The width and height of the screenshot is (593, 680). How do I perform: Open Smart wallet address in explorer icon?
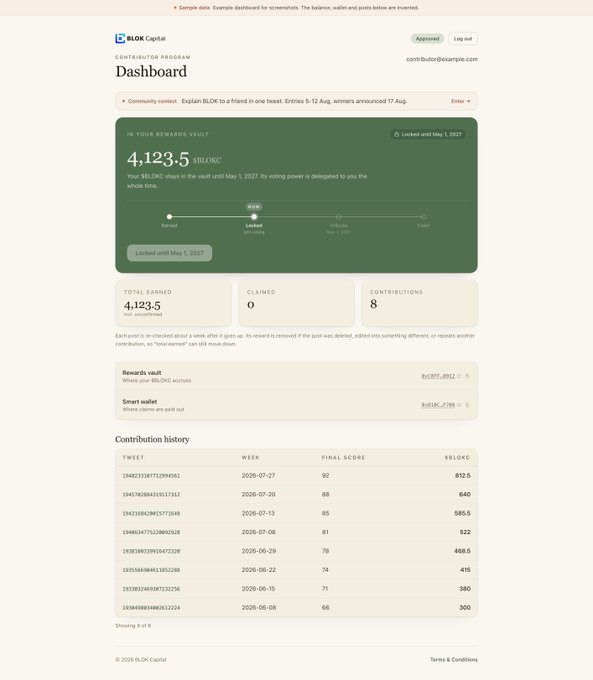click(x=459, y=405)
